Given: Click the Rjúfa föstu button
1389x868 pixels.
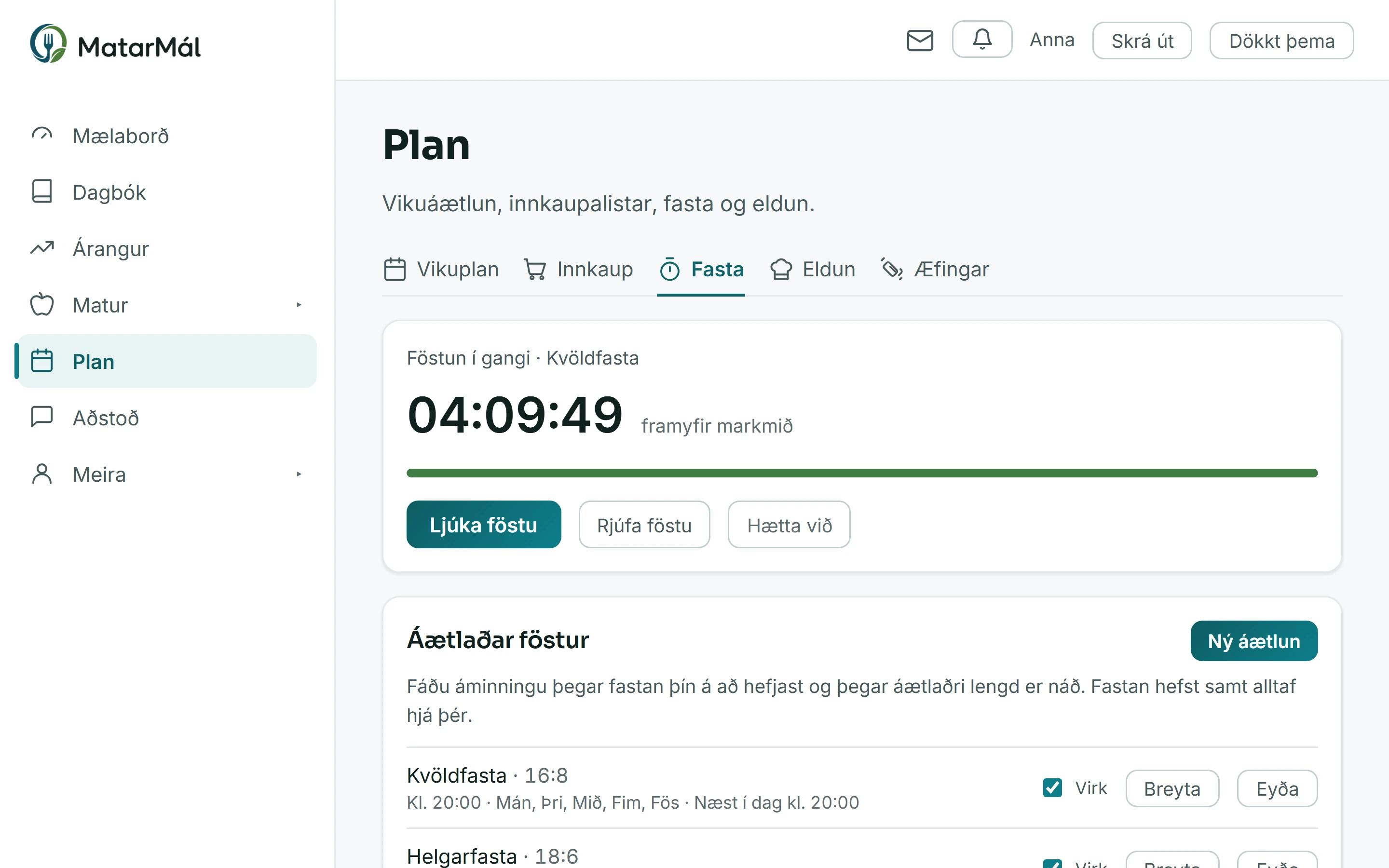Looking at the screenshot, I should (644, 525).
